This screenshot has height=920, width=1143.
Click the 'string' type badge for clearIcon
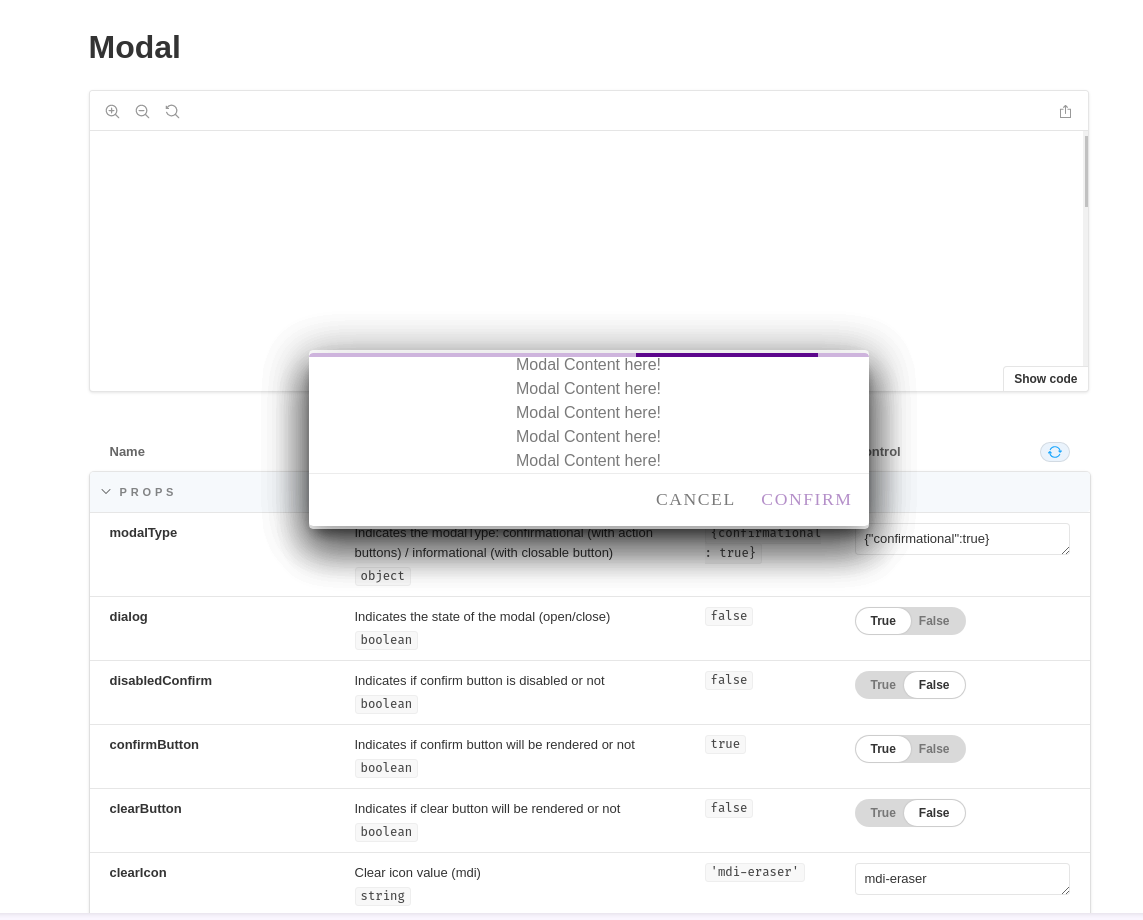[x=383, y=896]
